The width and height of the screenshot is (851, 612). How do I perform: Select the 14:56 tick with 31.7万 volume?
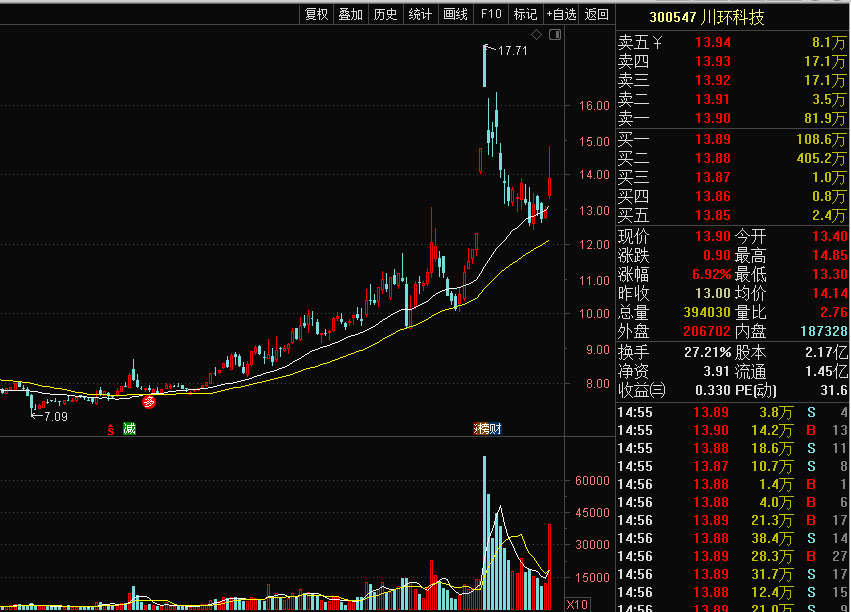point(732,574)
